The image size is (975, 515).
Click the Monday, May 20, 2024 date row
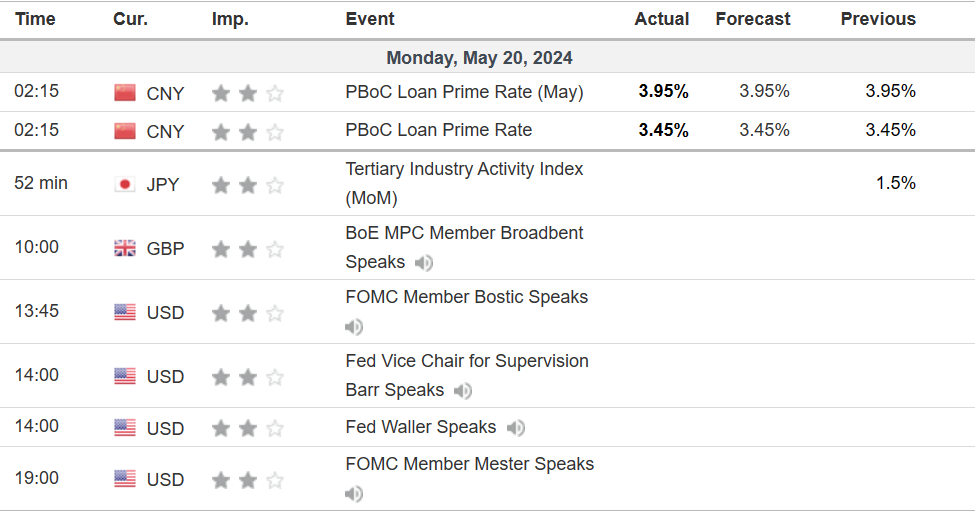pos(480,58)
